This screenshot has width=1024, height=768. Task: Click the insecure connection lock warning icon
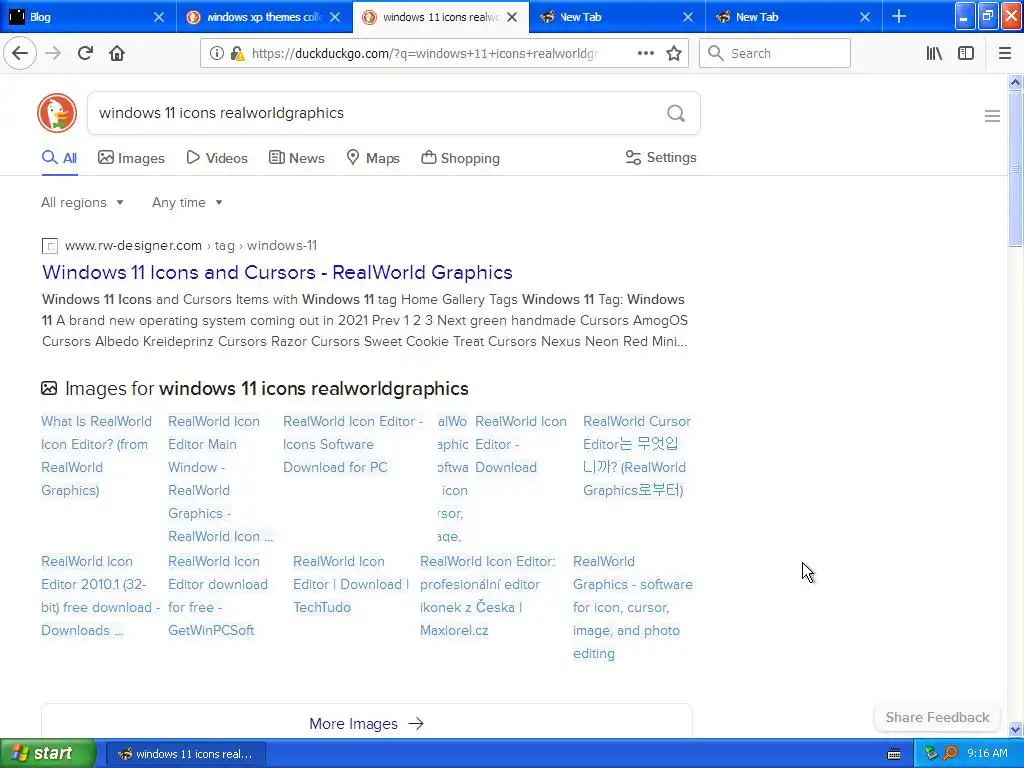pos(238,54)
